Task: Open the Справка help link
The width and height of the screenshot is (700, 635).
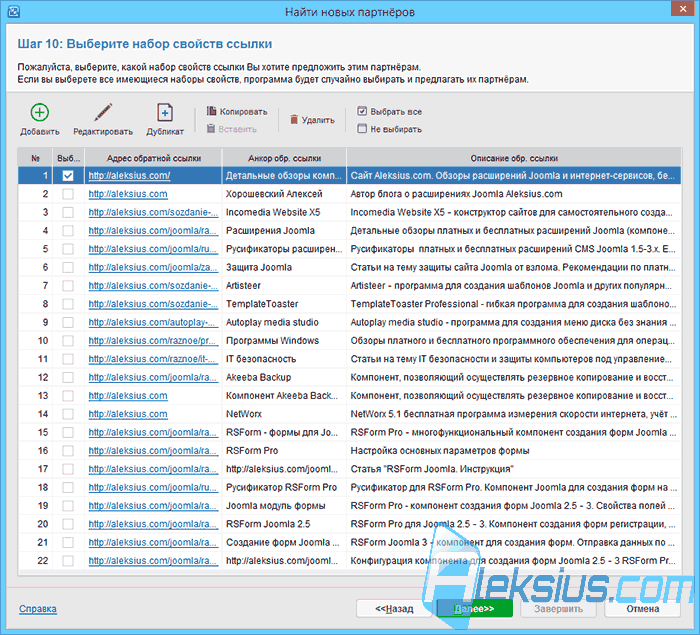Action: click(38, 609)
